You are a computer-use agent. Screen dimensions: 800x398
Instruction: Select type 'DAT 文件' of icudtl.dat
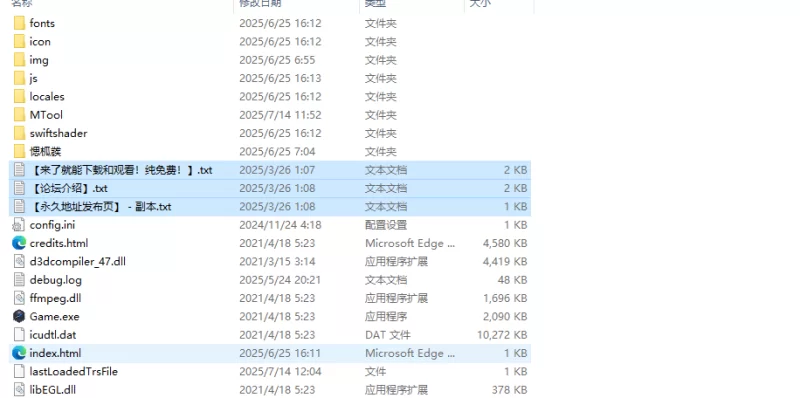coord(389,335)
